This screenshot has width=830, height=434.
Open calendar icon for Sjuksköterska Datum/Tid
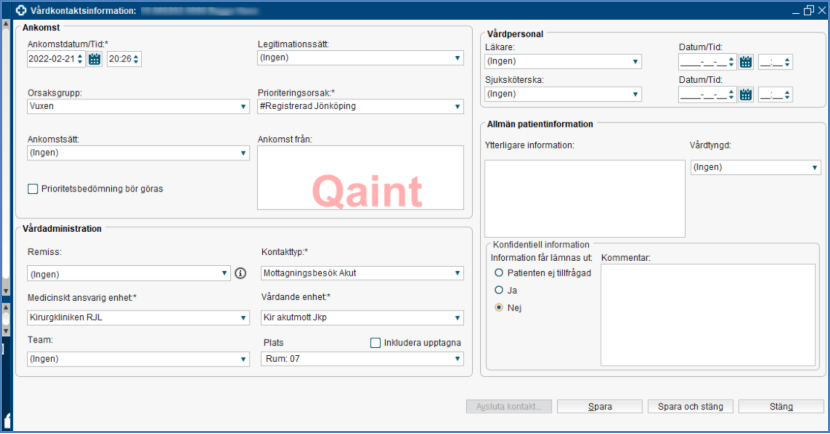point(745,95)
